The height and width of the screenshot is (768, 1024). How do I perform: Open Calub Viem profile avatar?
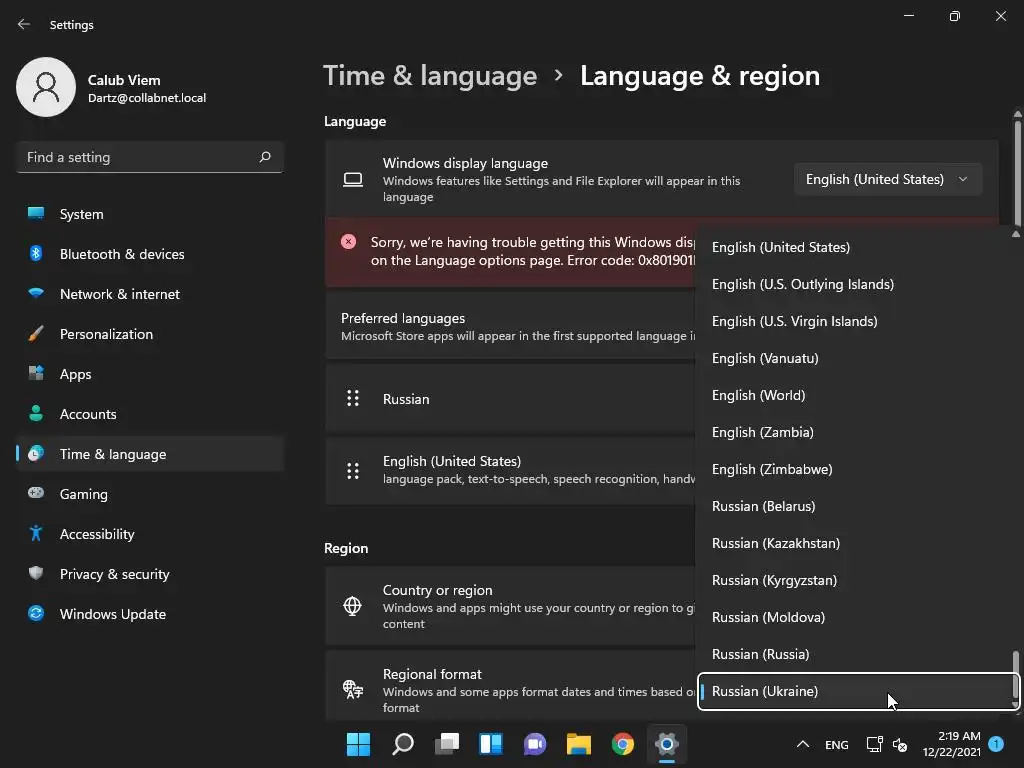pos(46,87)
